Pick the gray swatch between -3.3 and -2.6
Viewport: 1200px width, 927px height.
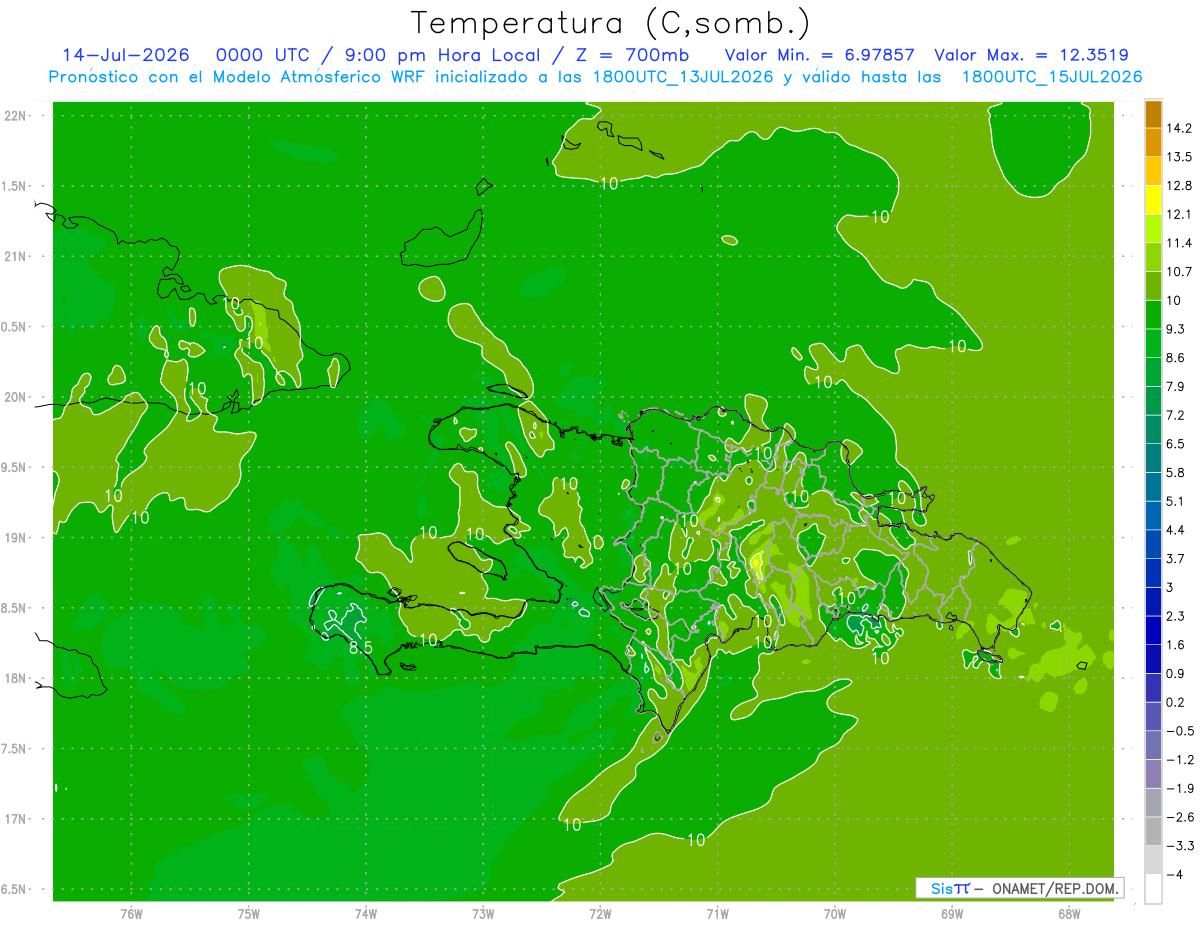(x=1153, y=831)
